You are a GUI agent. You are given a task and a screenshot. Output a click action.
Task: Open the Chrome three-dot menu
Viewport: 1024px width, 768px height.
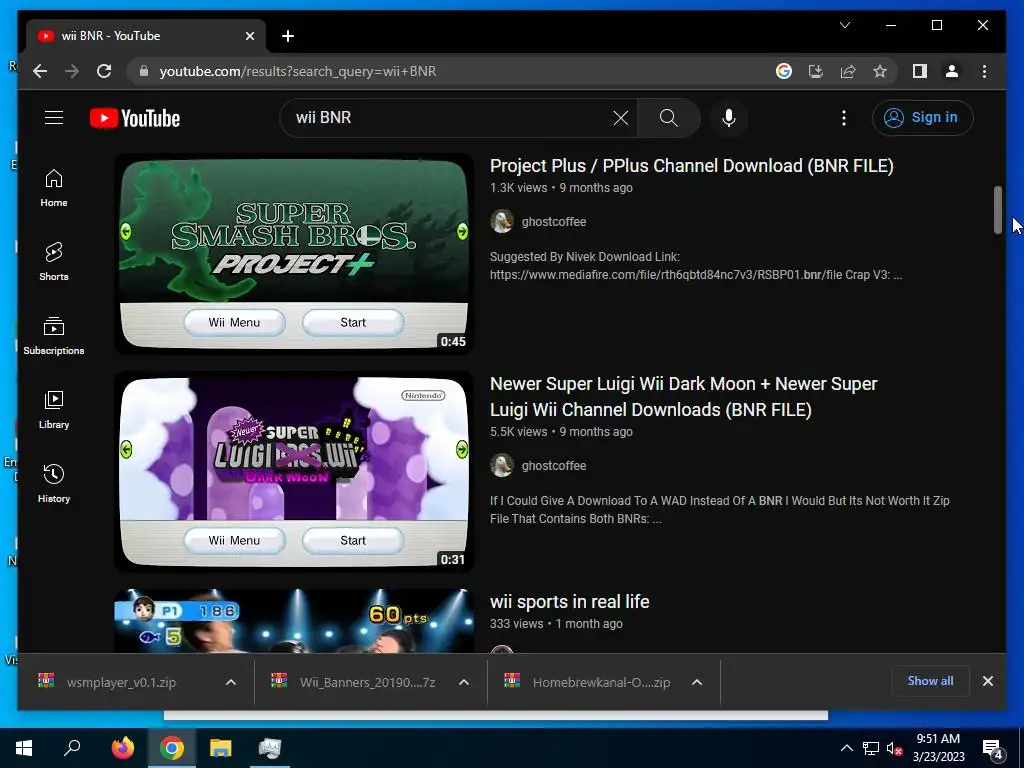click(984, 71)
